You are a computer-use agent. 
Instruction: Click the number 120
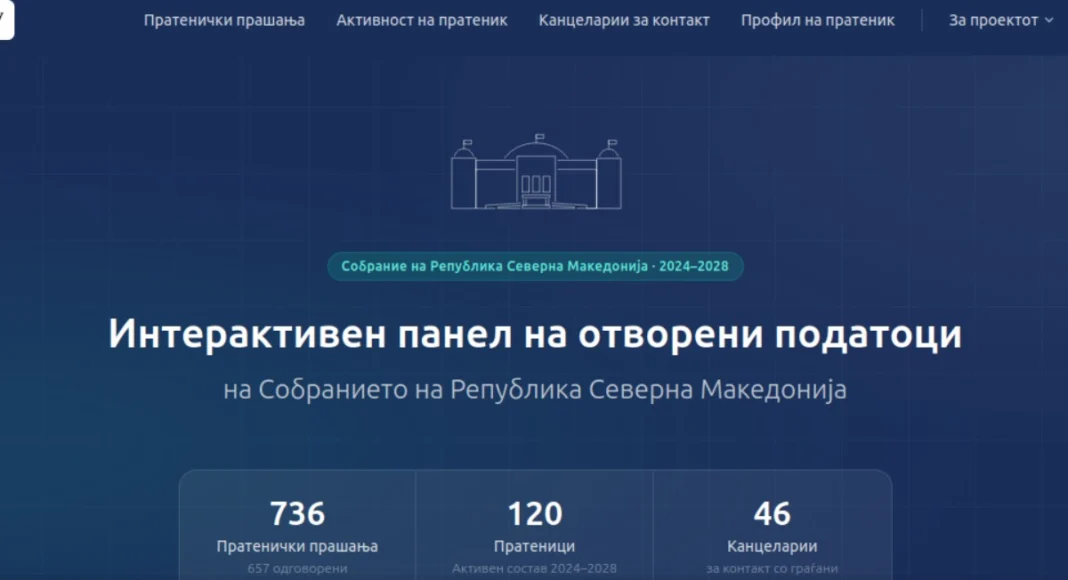pyautogui.click(x=535, y=513)
